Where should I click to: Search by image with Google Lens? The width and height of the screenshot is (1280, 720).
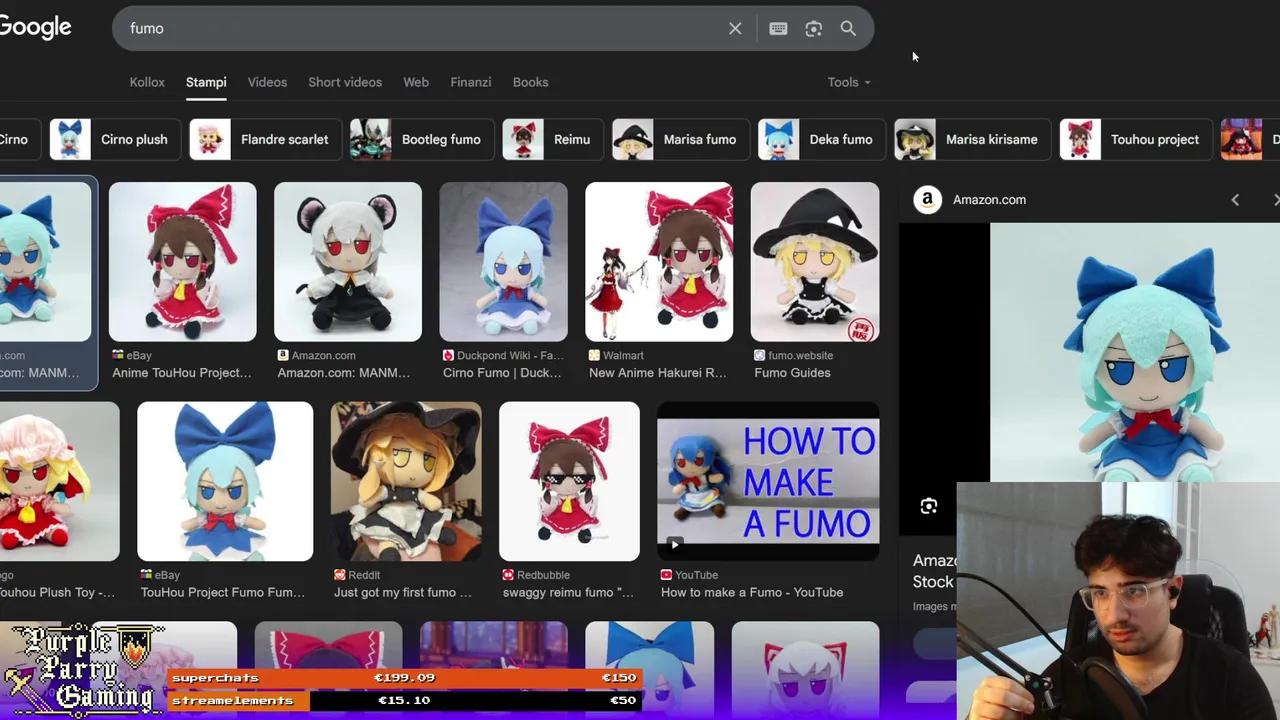pos(813,28)
